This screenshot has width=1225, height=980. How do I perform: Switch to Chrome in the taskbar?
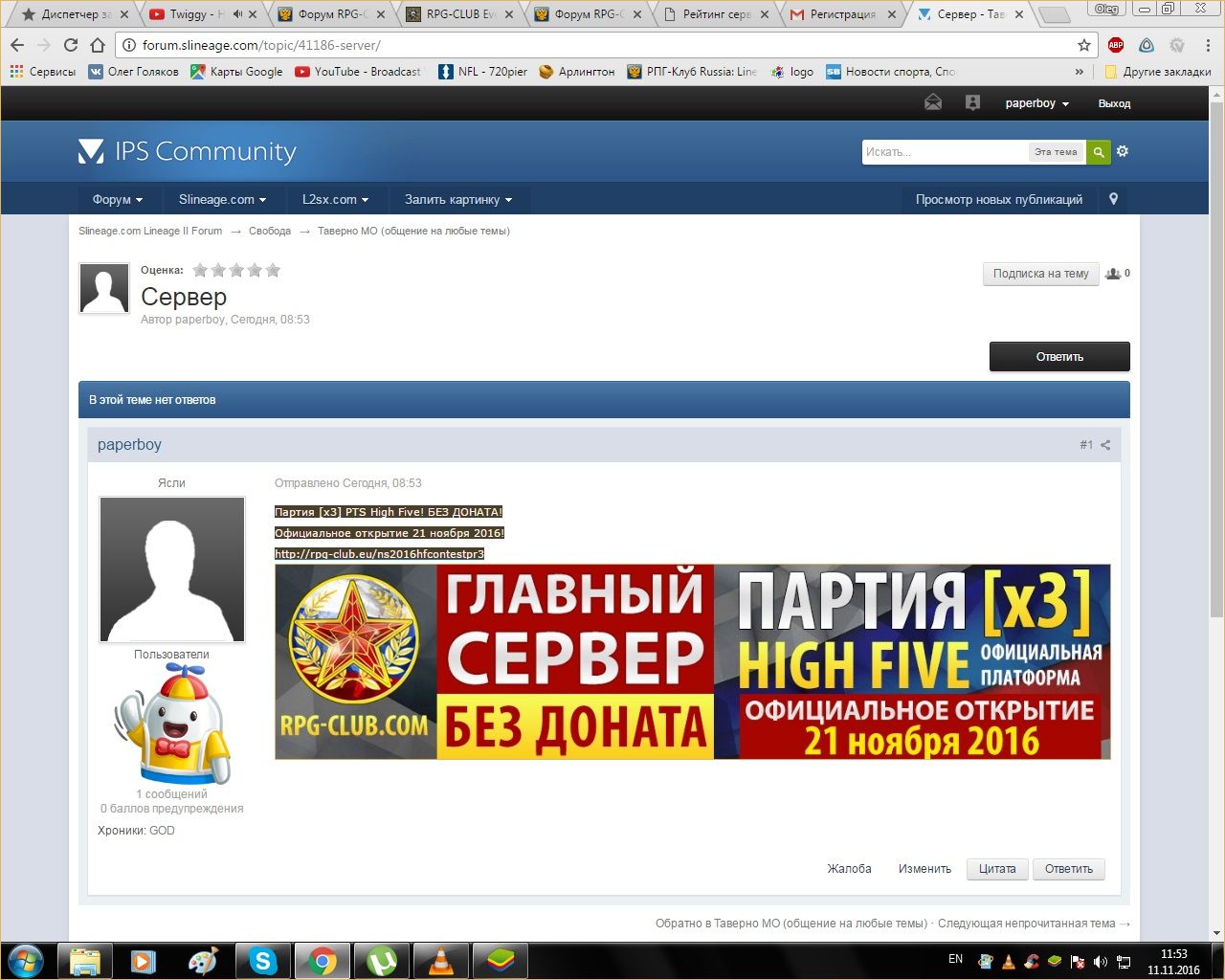point(322,961)
